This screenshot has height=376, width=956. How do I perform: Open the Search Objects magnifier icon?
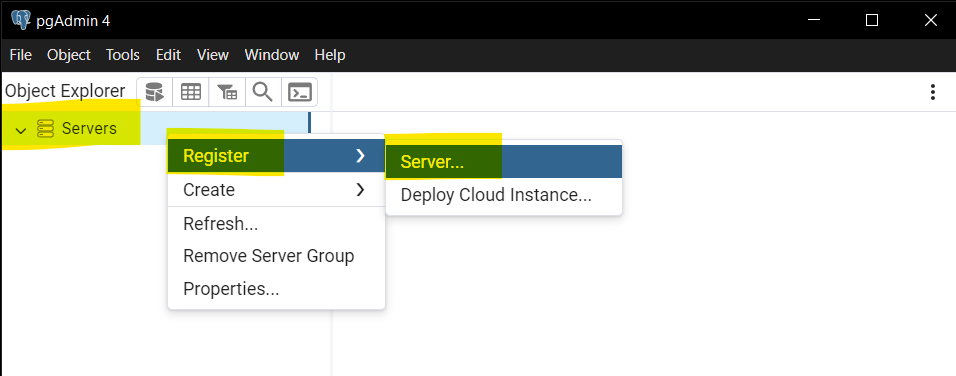click(263, 92)
